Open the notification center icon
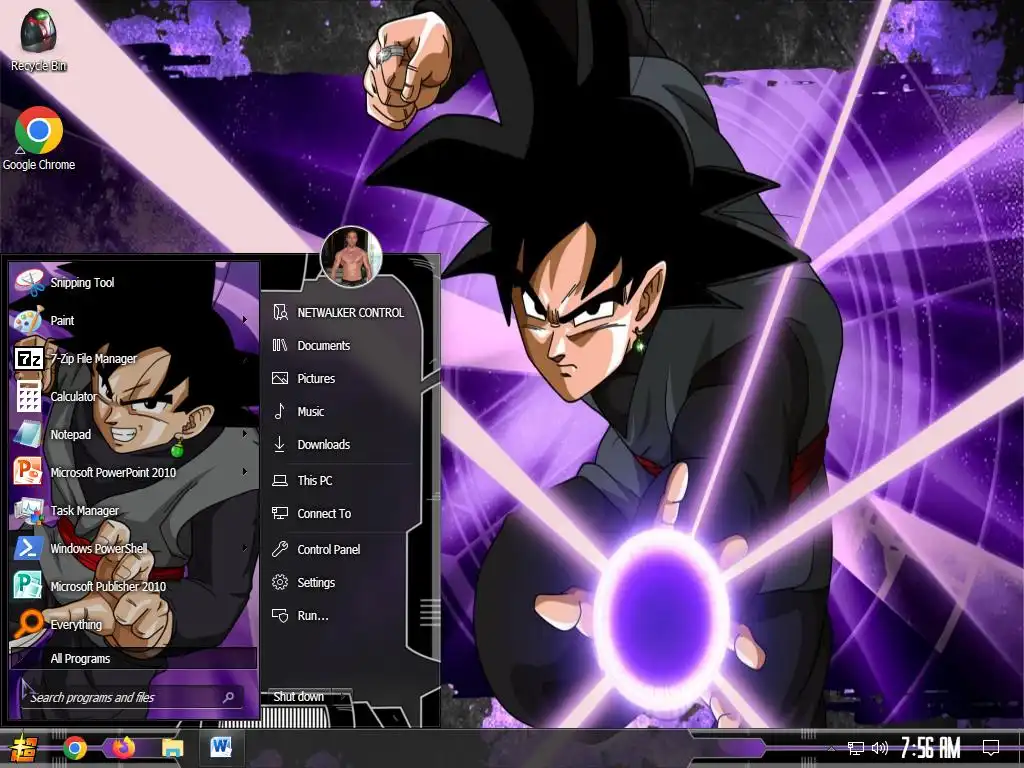 coord(991,748)
